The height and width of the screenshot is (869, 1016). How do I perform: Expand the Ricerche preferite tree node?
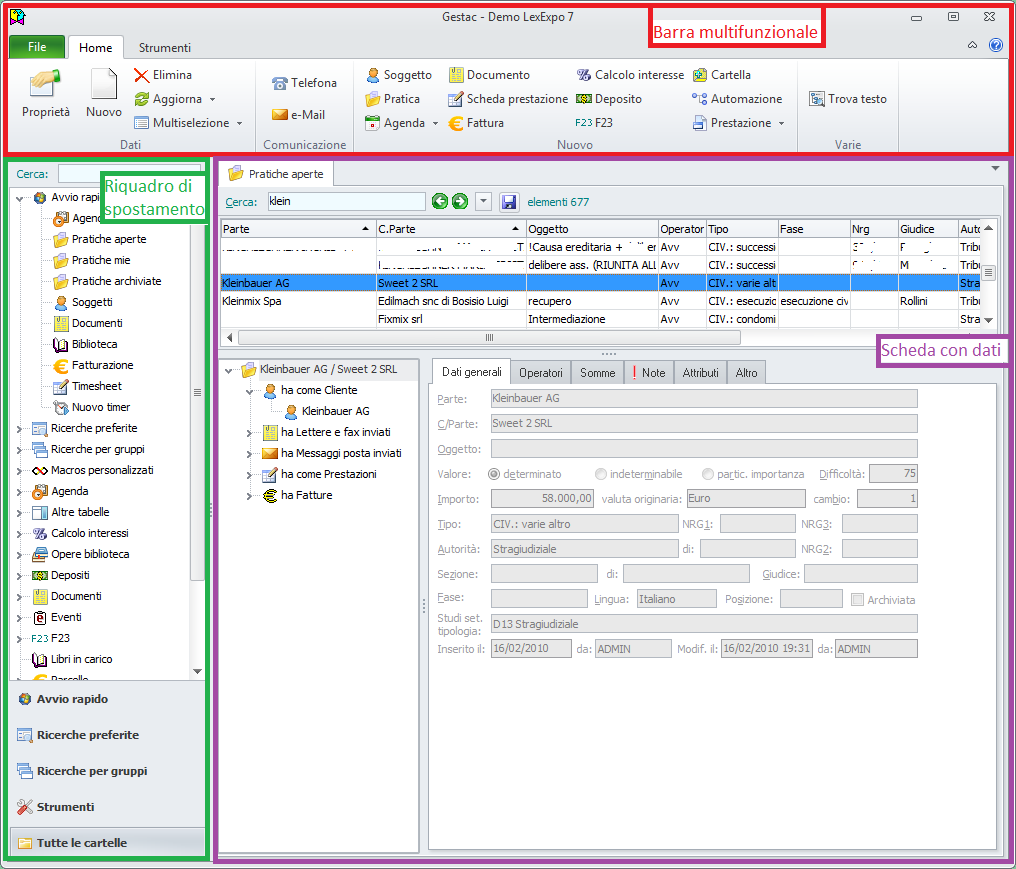coord(19,429)
